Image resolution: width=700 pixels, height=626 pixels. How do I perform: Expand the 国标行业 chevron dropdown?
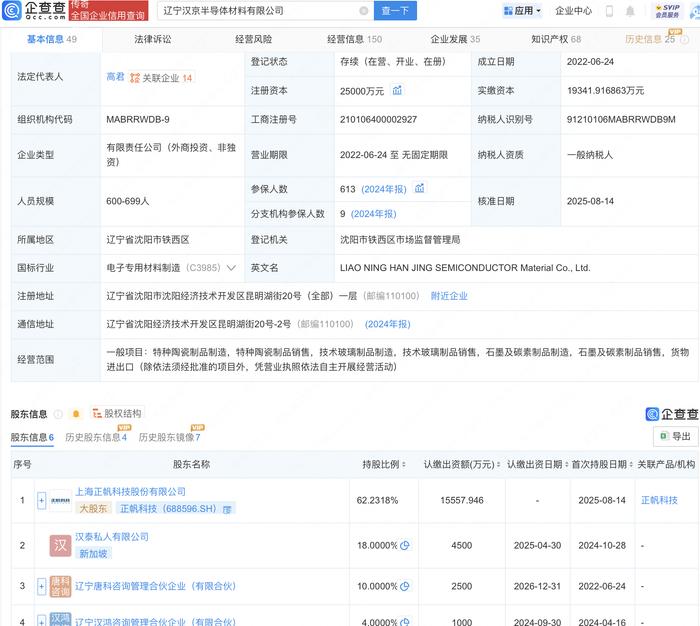coord(231,268)
